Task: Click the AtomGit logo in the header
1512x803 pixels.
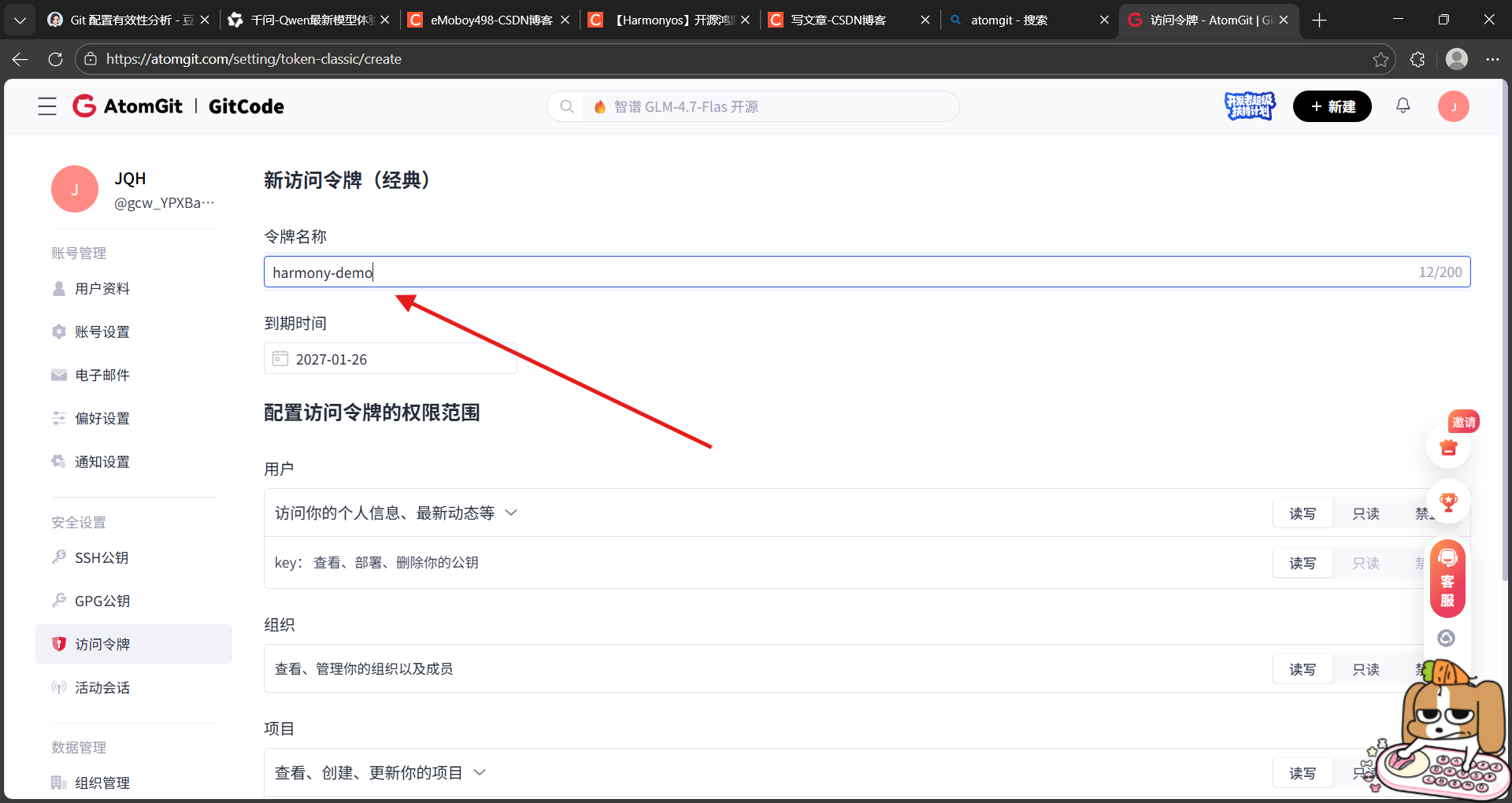Action: pos(128,105)
